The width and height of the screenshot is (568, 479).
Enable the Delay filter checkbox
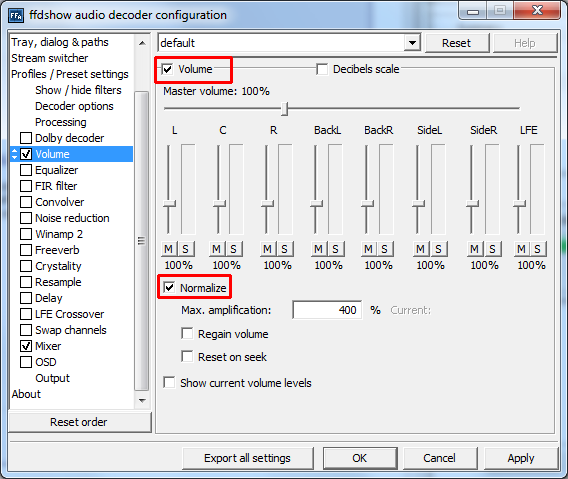[x=26, y=298]
